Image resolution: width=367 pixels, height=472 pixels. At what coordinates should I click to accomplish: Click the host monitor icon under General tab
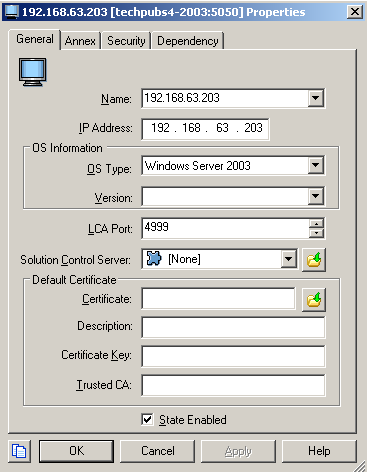(32, 72)
